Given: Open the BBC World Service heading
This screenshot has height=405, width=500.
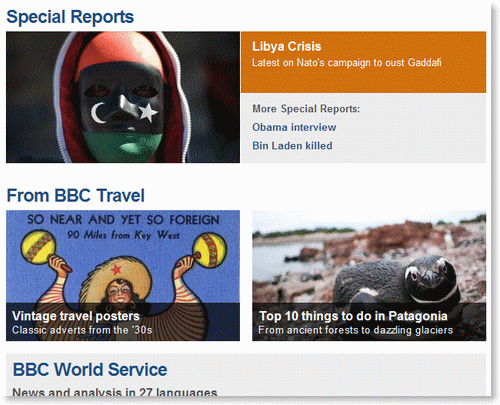Looking at the screenshot, I should point(90,369).
